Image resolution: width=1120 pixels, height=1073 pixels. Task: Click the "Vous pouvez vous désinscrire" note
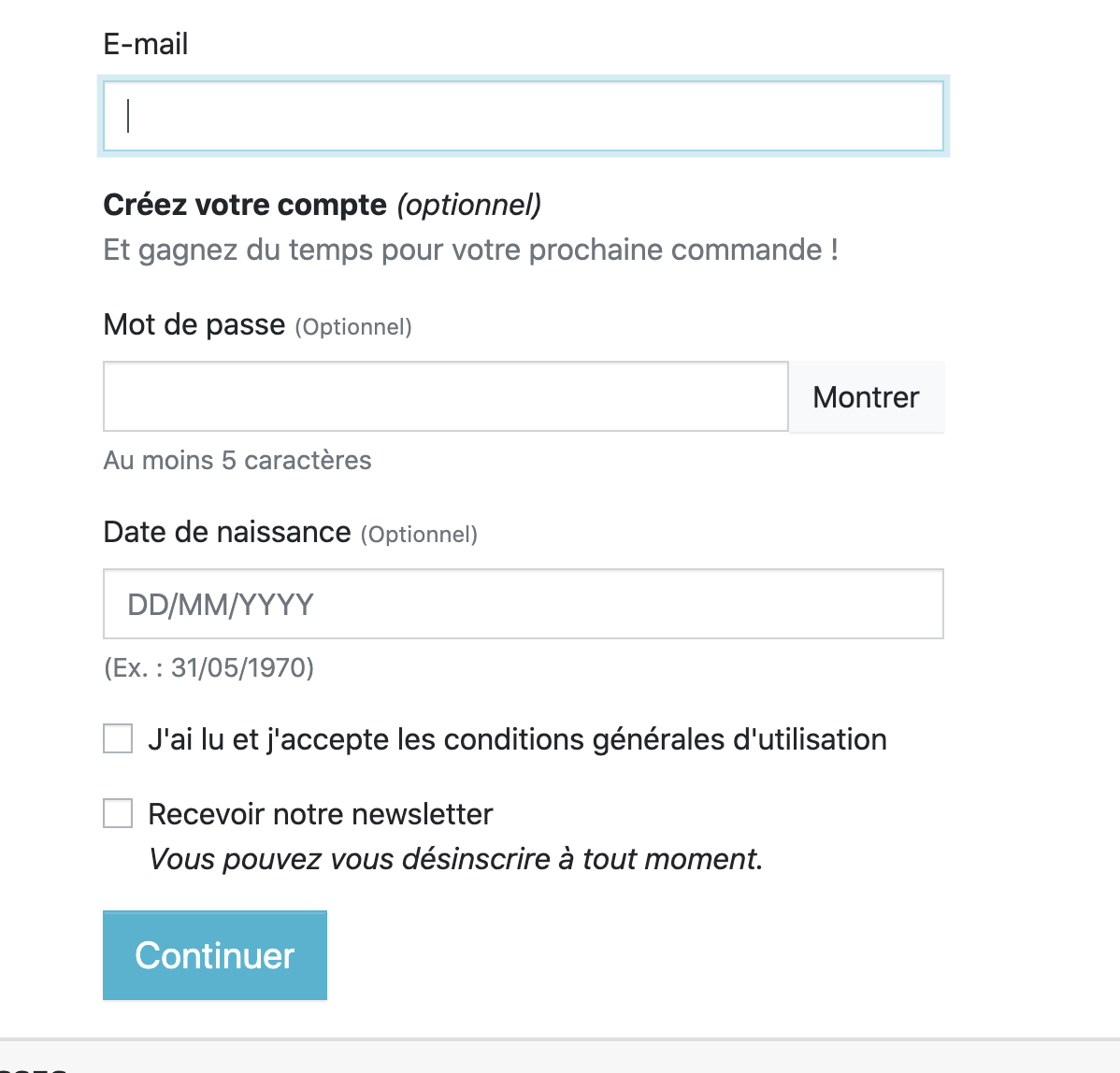456,859
